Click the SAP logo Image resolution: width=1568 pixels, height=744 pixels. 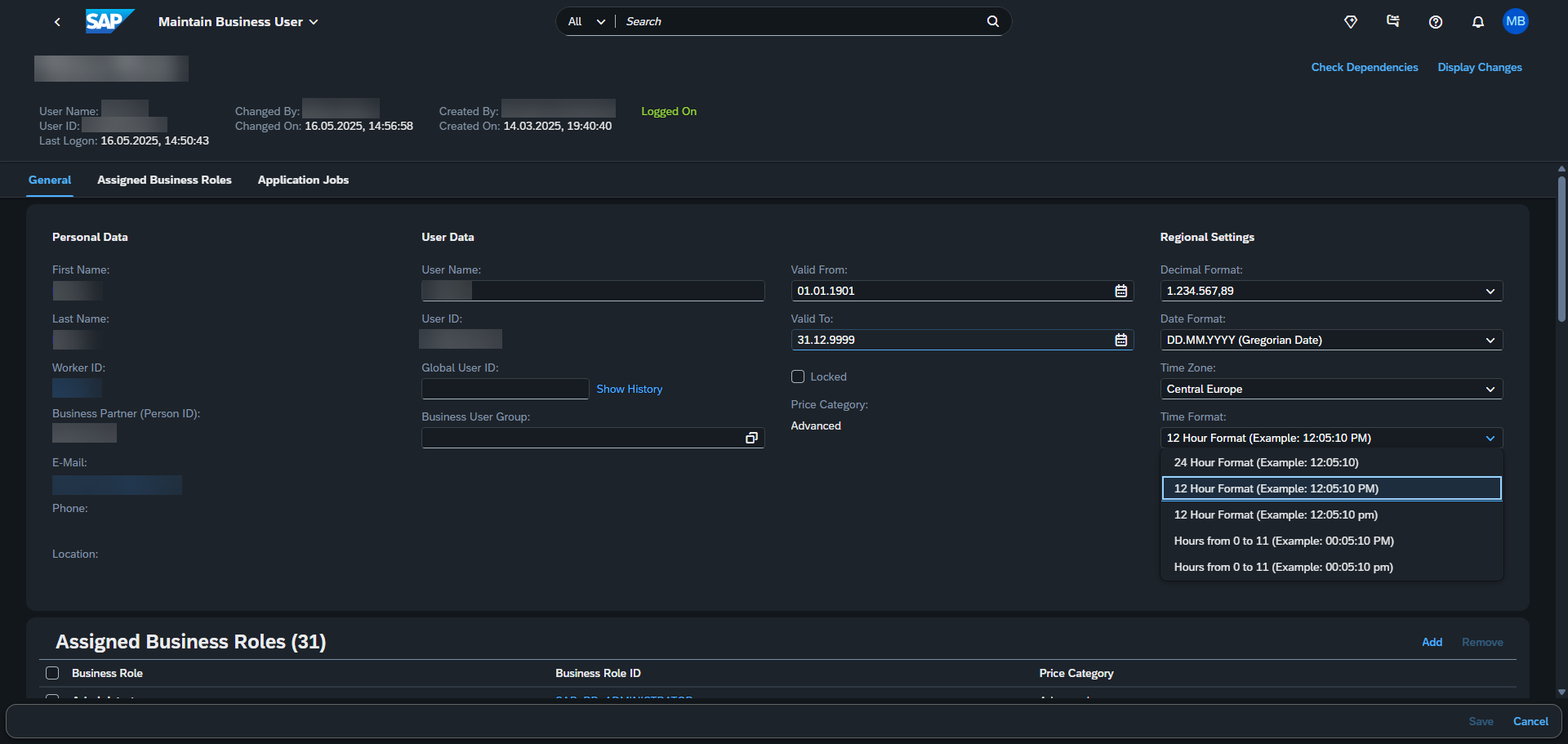pos(109,21)
